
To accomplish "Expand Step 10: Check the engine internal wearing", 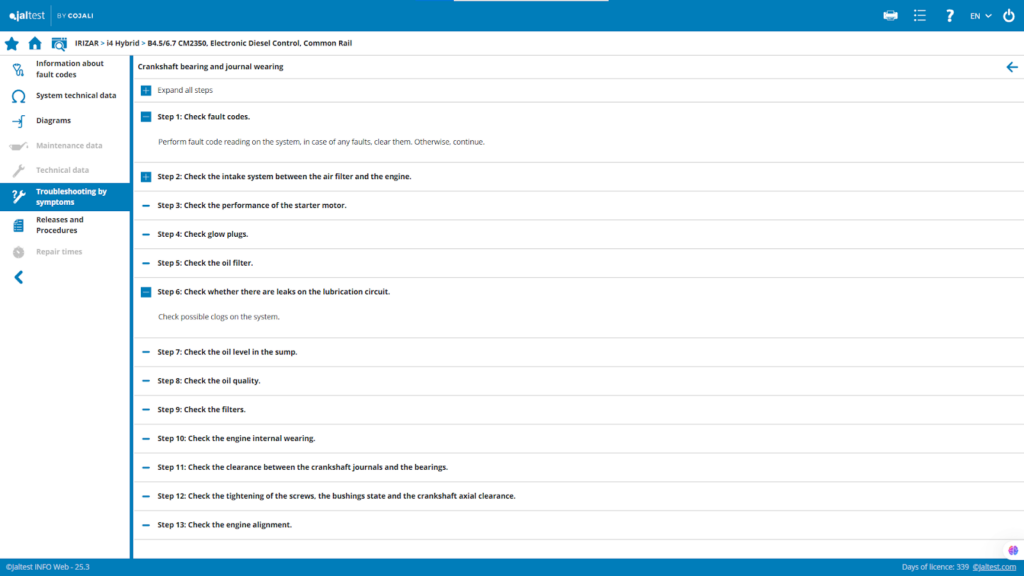I will [x=146, y=439].
